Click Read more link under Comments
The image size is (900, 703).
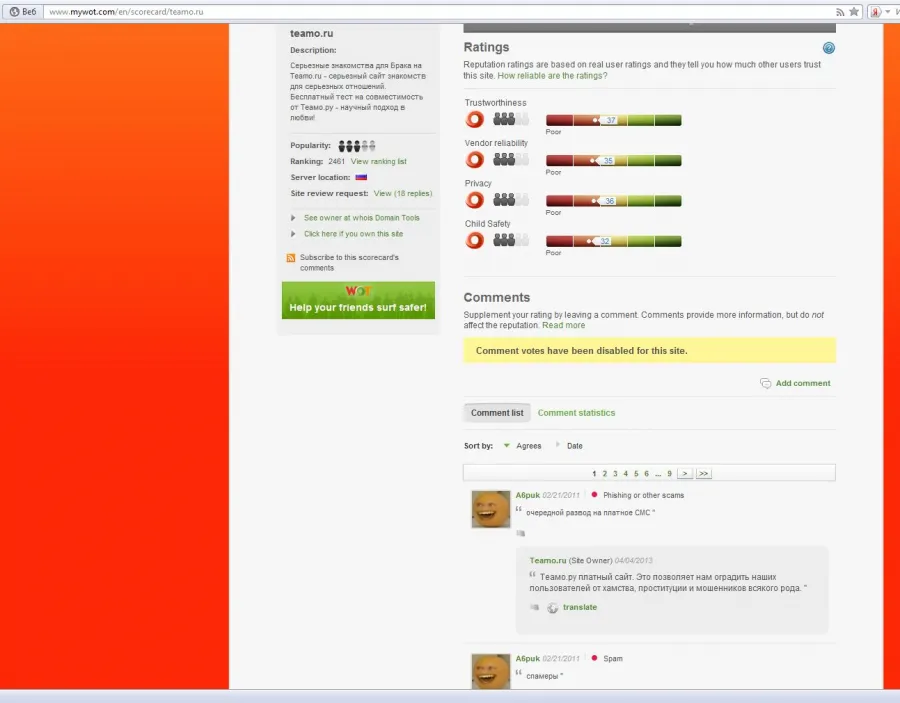point(564,325)
